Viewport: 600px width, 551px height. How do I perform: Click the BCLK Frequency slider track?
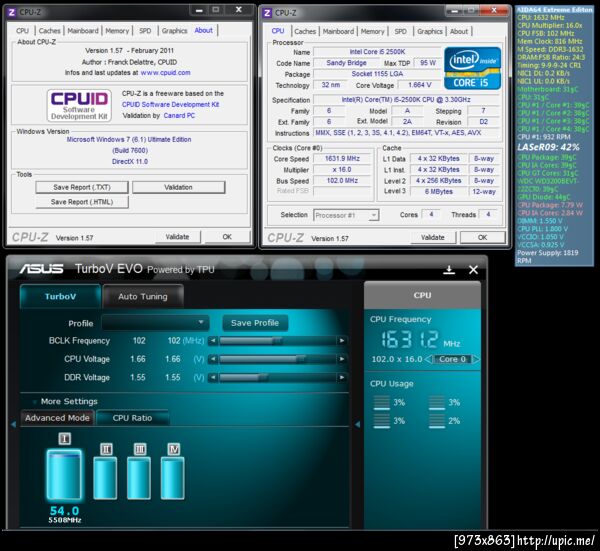(277, 341)
